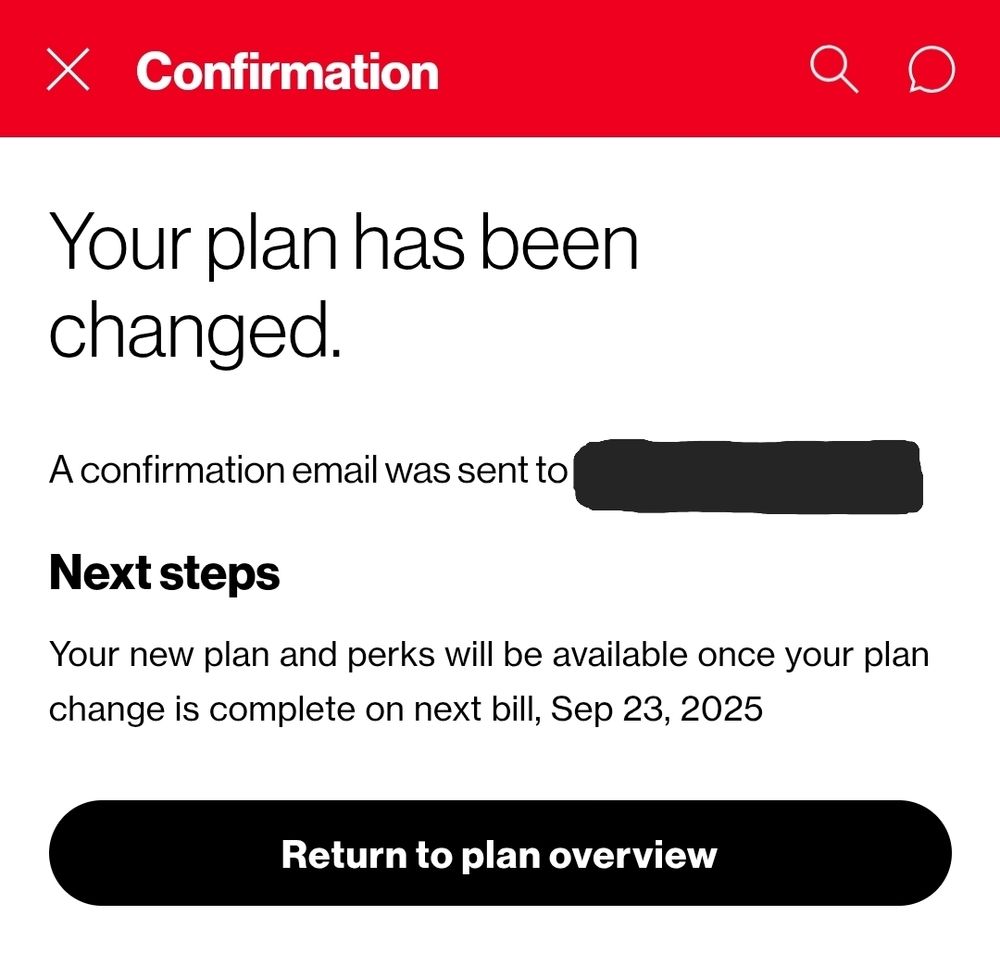Open search using the magnifying glass icon
Image resolution: width=1000 pixels, height=969 pixels.
pos(834,69)
